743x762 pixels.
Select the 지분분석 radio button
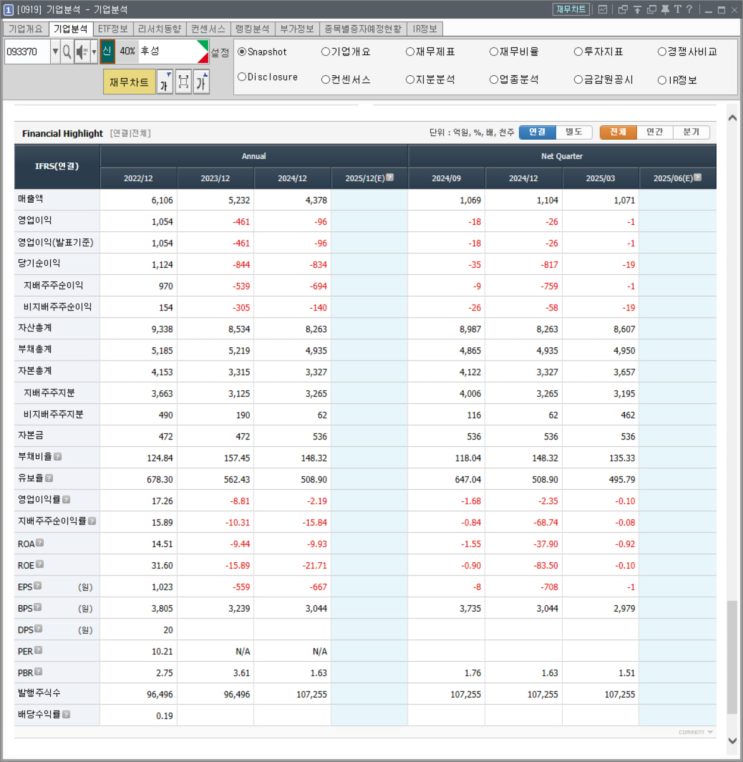pyautogui.click(x=410, y=80)
